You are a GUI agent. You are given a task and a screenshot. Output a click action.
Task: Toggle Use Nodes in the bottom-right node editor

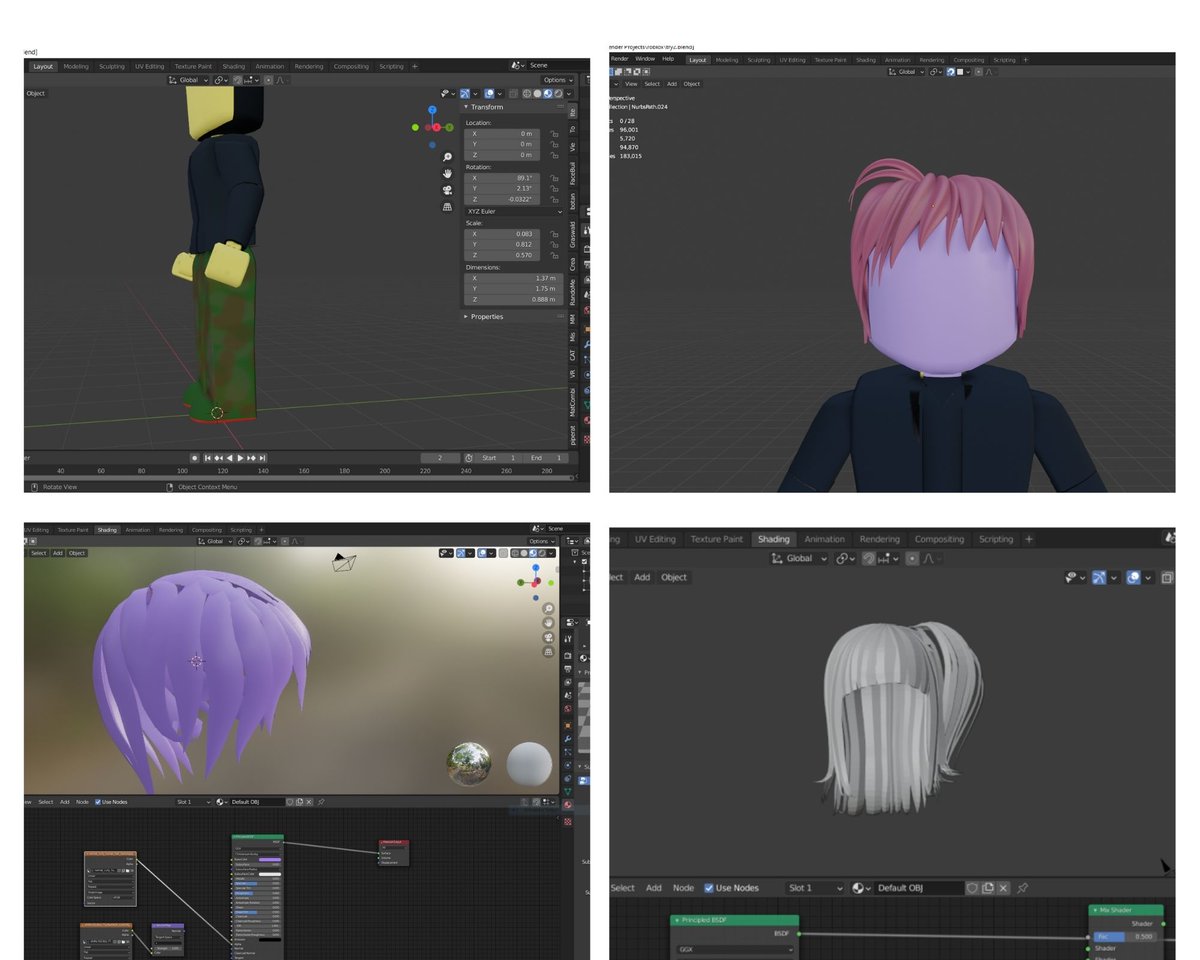(x=709, y=888)
